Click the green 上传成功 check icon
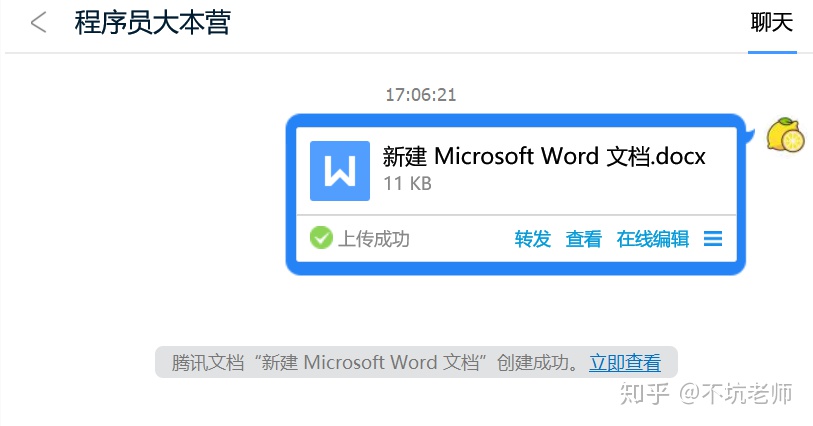Image resolution: width=813 pixels, height=426 pixels. tap(321, 238)
